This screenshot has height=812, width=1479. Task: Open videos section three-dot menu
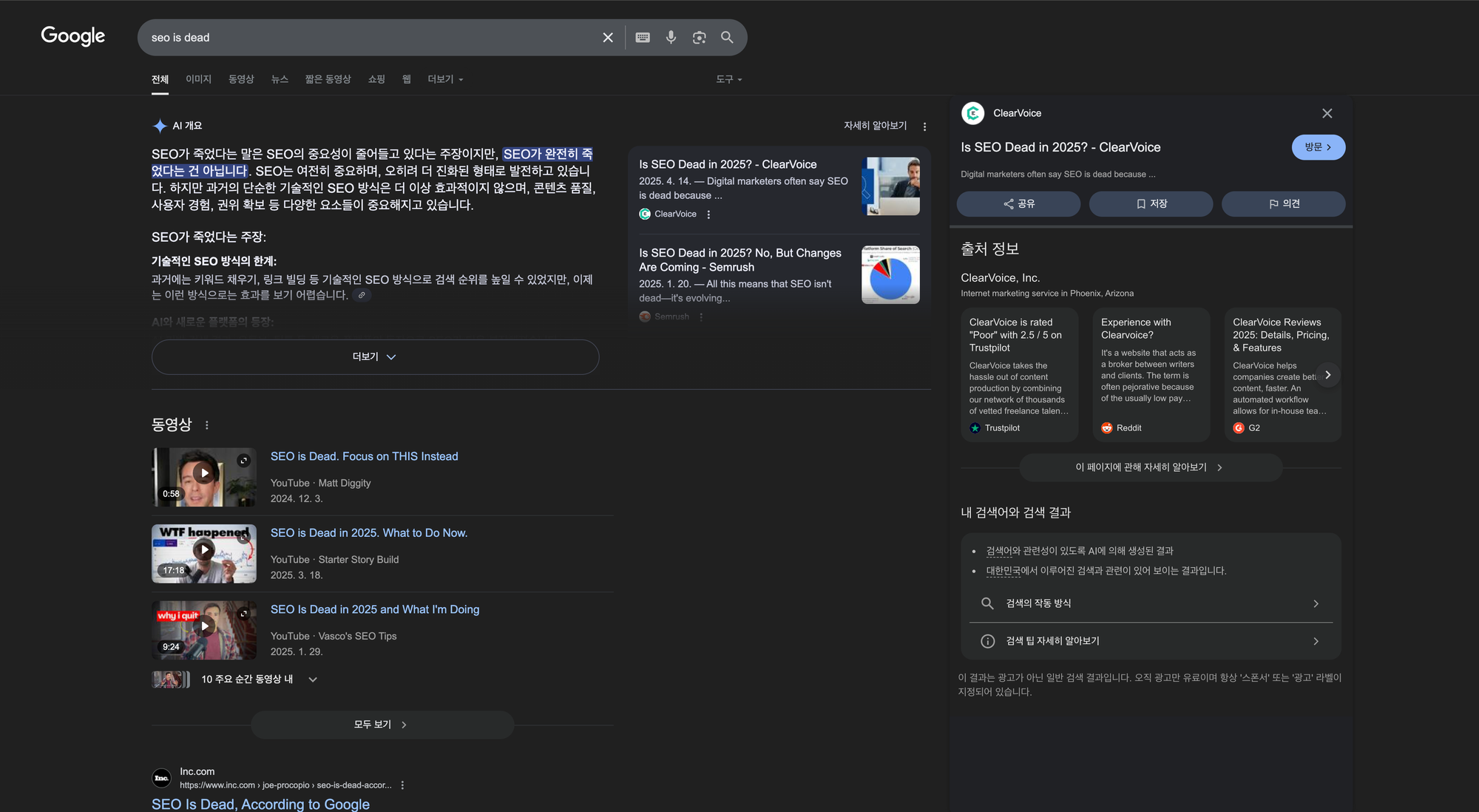coord(207,425)
